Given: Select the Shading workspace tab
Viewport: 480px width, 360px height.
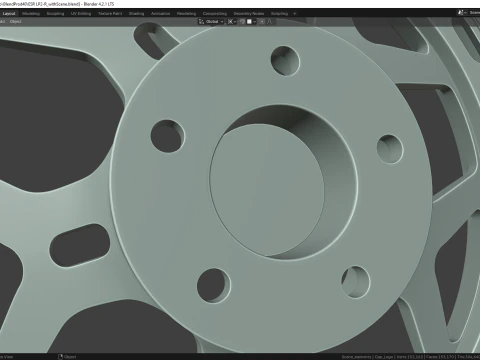Looking at the screenshot, I should (x=136, y=14).
